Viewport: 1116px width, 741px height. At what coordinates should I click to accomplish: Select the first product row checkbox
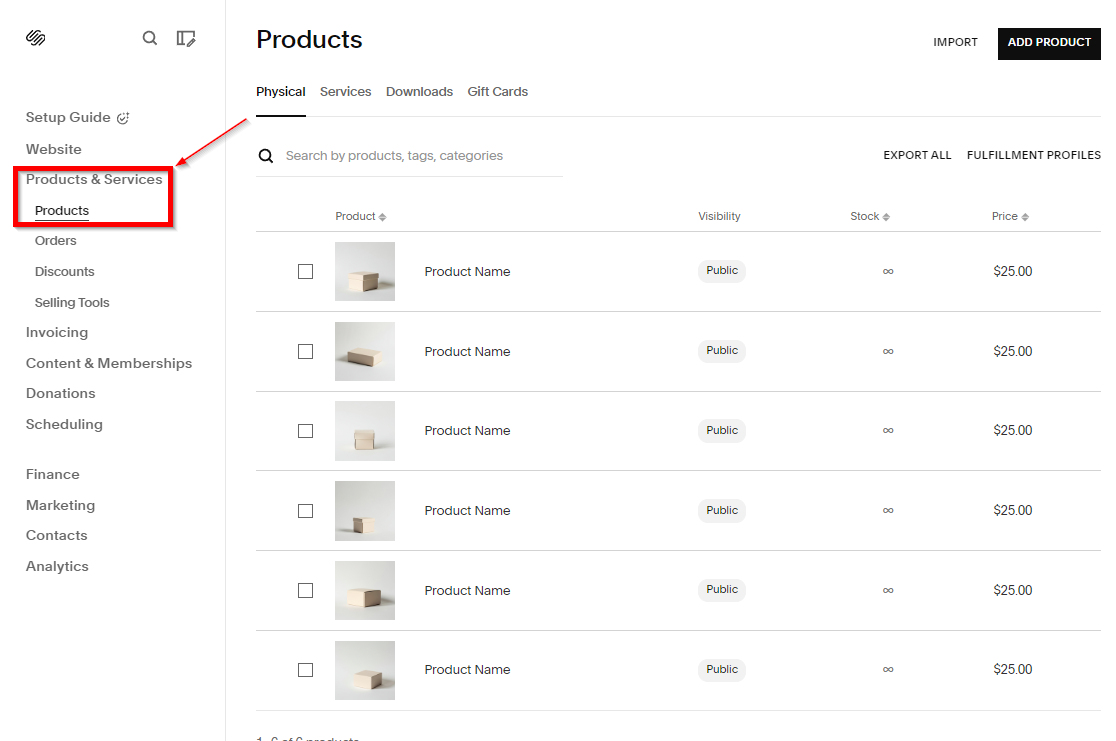305,271
